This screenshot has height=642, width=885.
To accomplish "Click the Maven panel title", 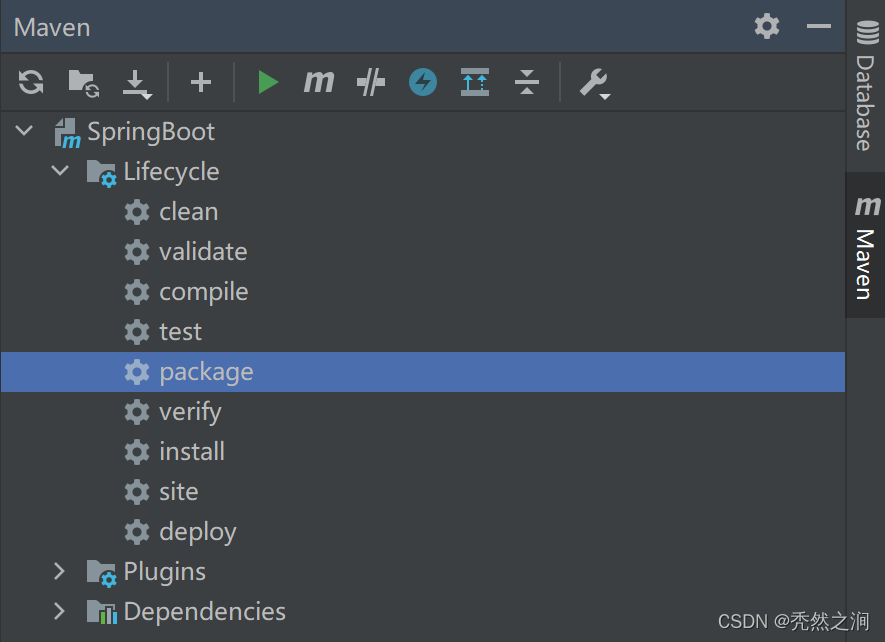I will 52,28.
